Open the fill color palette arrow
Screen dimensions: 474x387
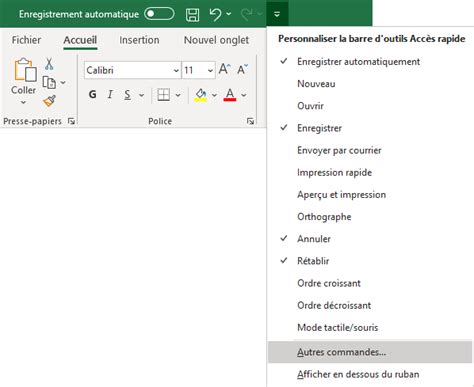(x=214, y=95)
